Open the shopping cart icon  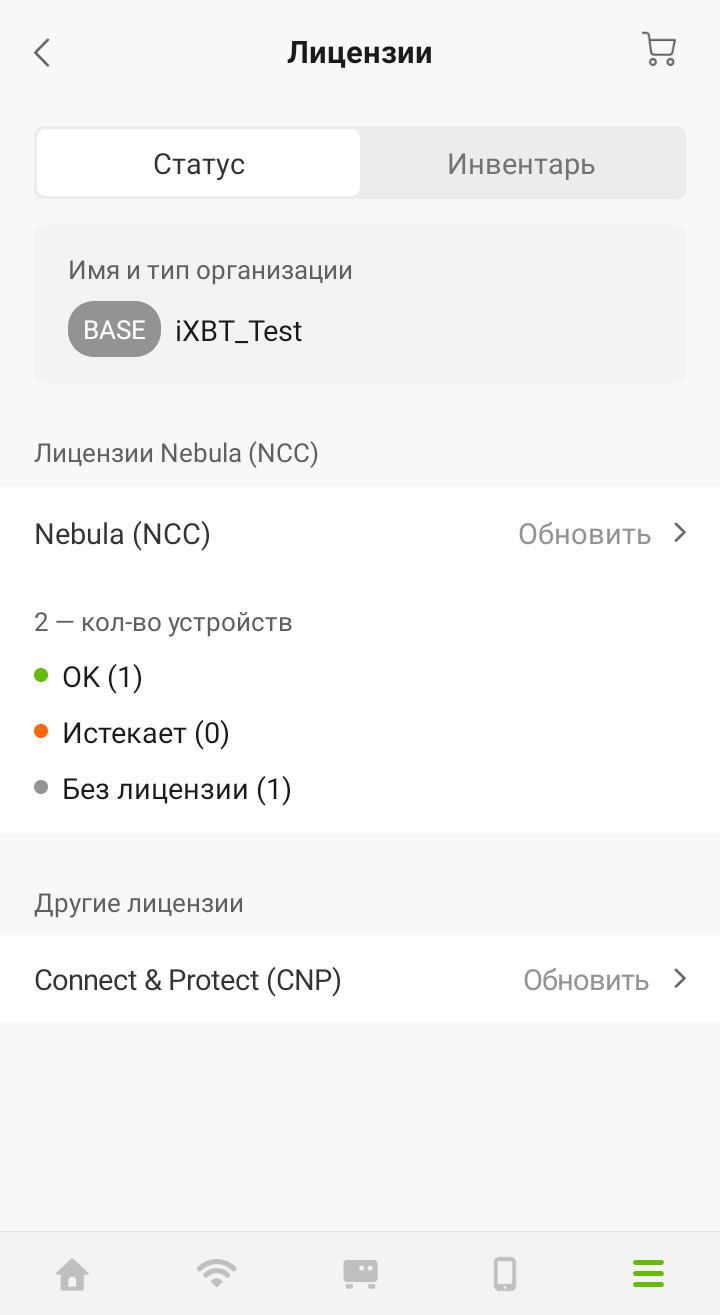[658, 50]
